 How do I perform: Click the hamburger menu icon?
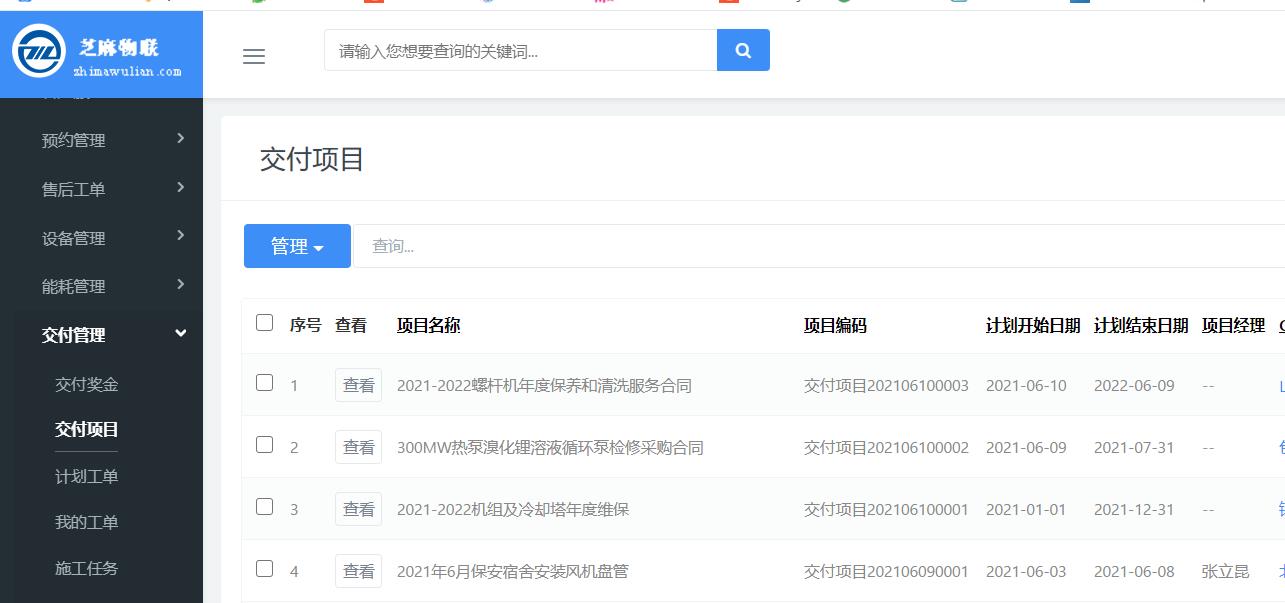[x=254, y=56]
